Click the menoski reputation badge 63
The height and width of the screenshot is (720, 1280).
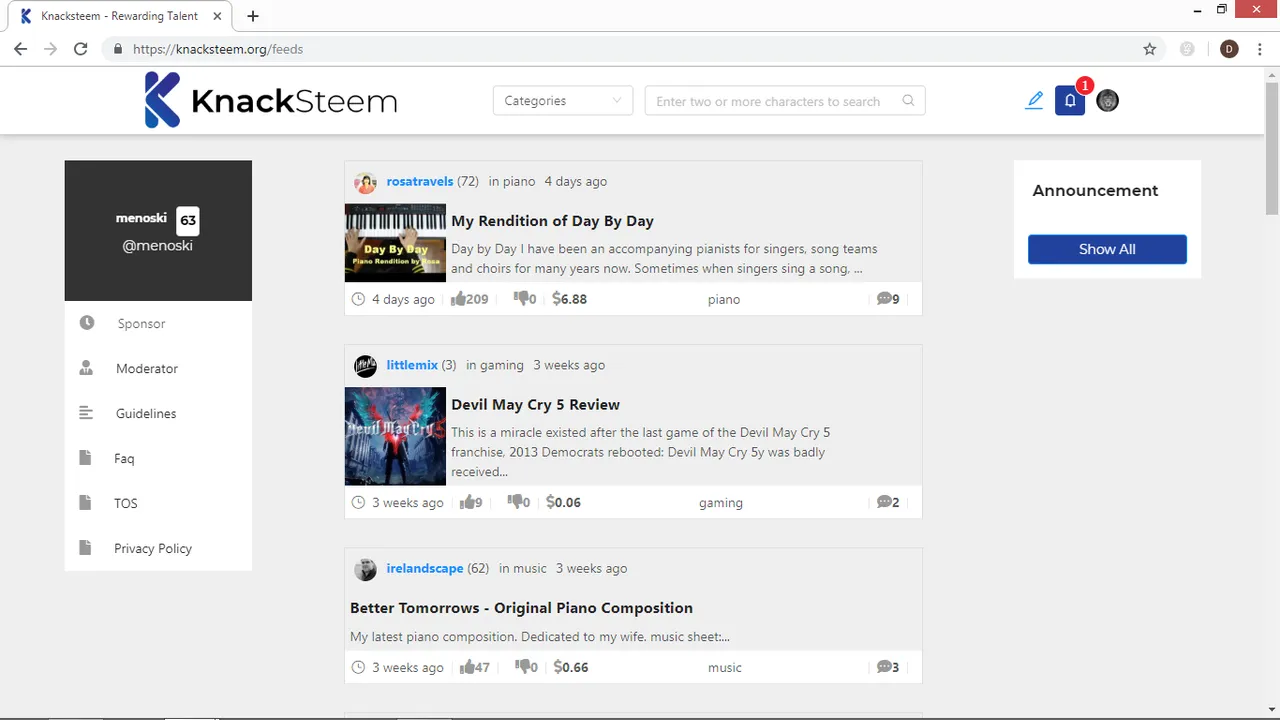[x=188, y=220]
